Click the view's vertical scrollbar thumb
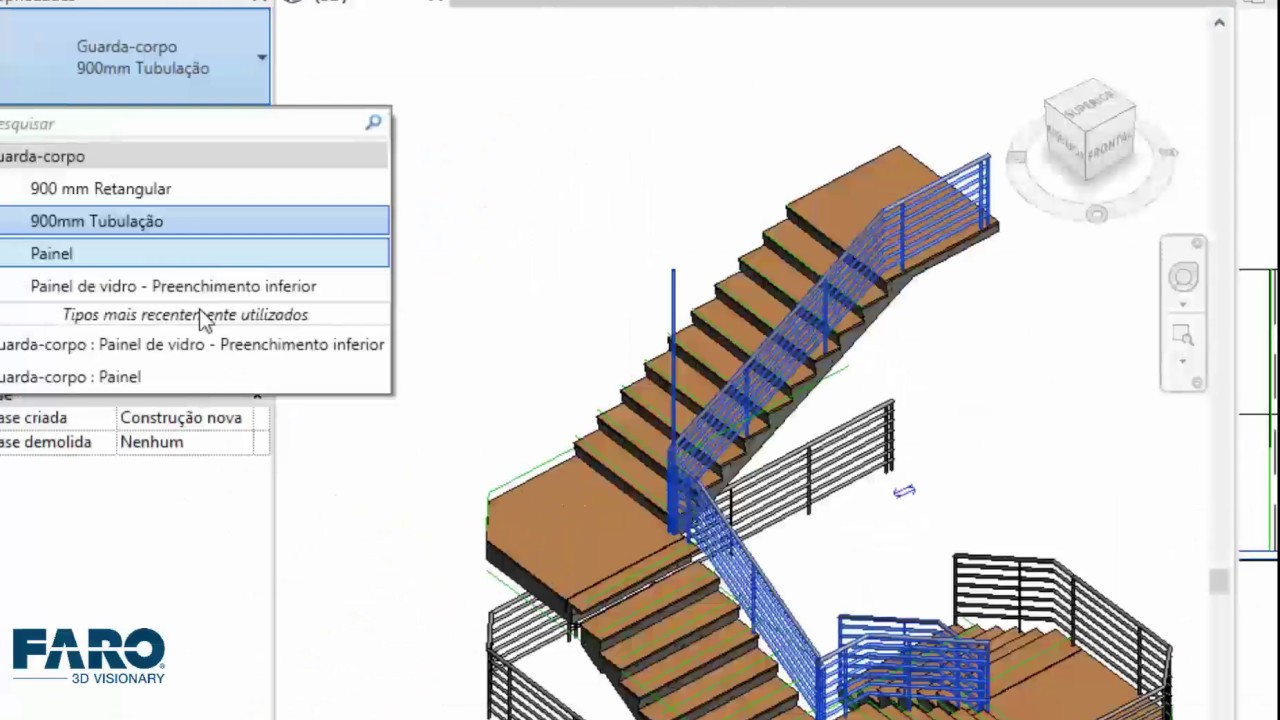Viewport: 1280px width, 720px height. tap(1219, 581)
